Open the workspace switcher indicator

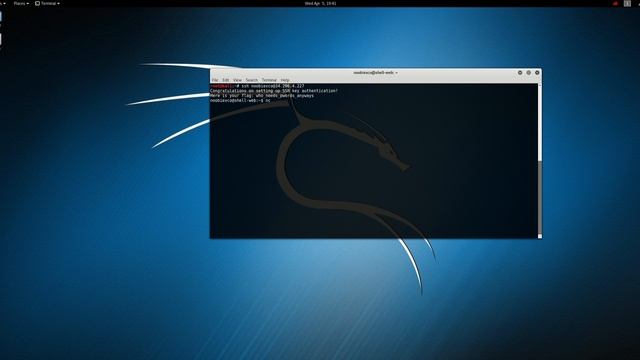click(627, 3)
